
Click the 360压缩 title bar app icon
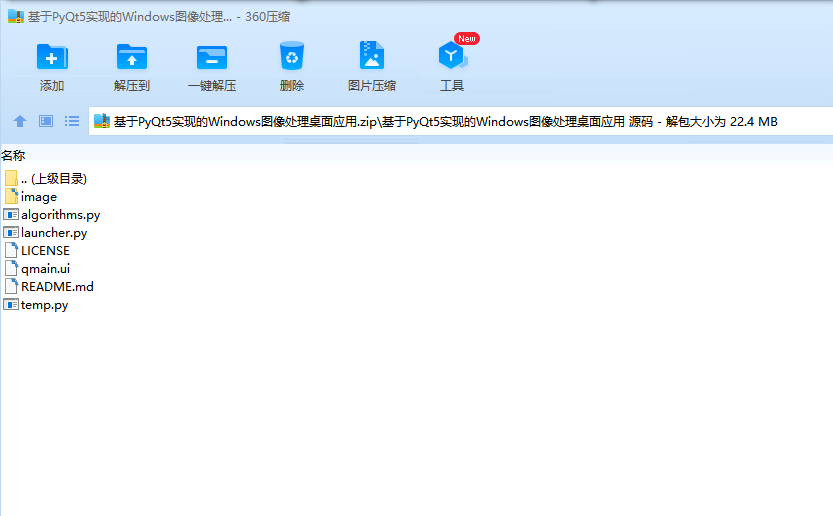pyautogui.click(x=16, y=16)
